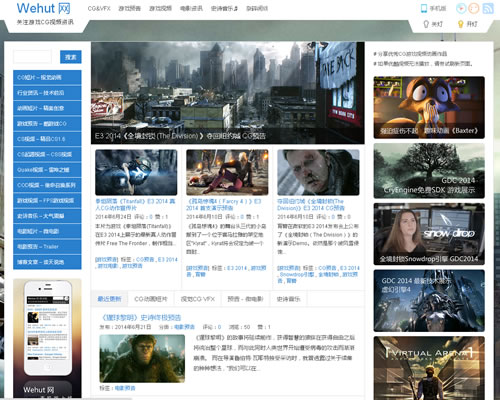Switch to the 史诗音乐 tab below articles

point(288,299)
